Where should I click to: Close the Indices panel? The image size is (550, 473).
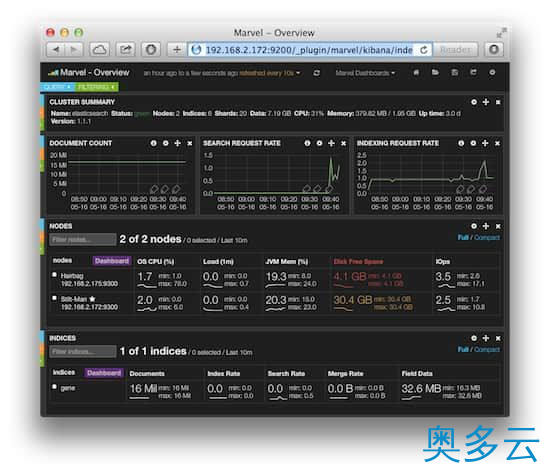[x=498, y=339]
